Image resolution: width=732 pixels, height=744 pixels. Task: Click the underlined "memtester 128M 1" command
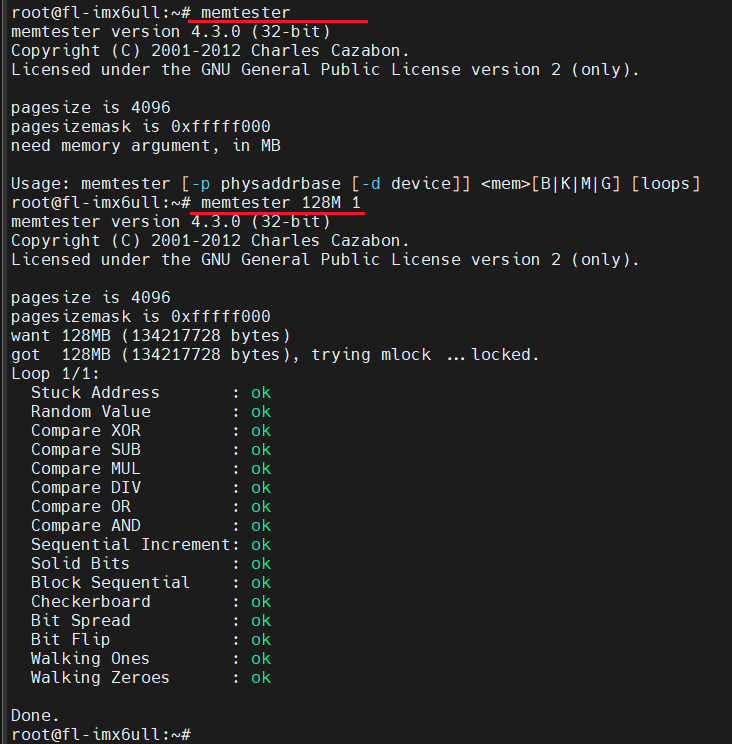tap(280, 203)
